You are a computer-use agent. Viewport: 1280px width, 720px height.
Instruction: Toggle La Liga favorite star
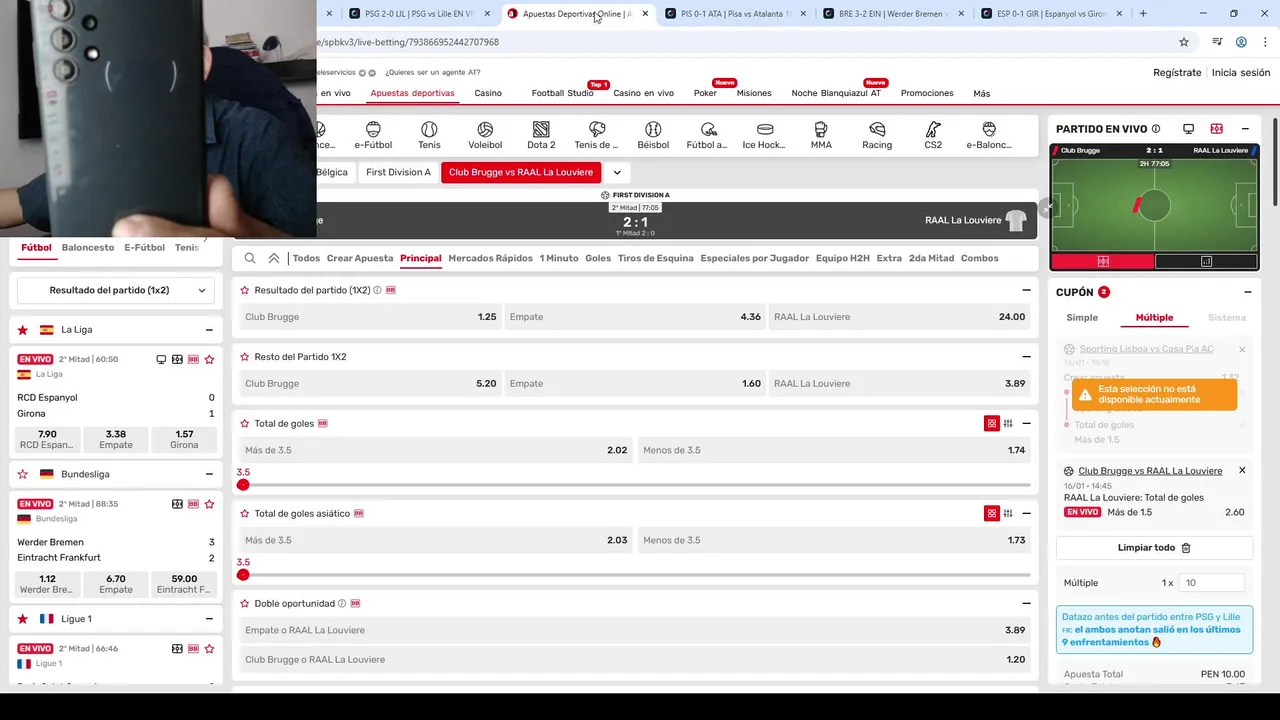point(23,330)
